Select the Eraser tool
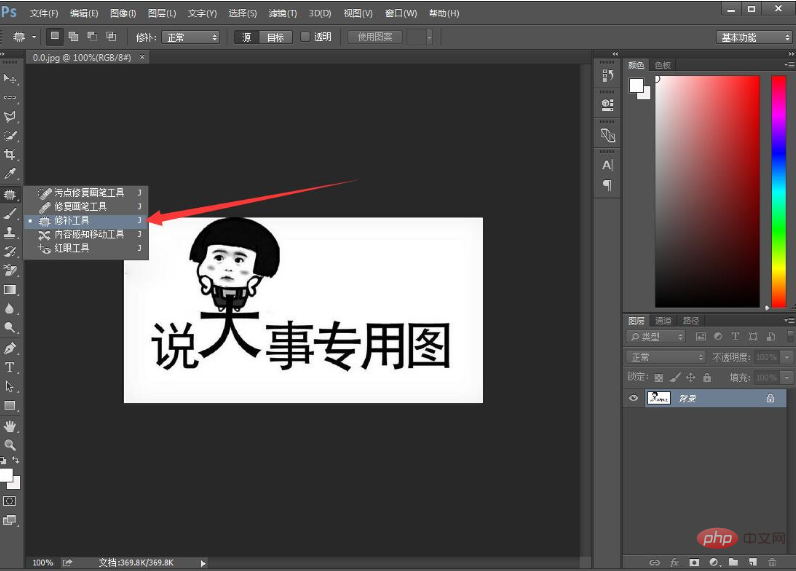Image resolution: width=796 pixels, height=571 pixels. coord(10,271)
